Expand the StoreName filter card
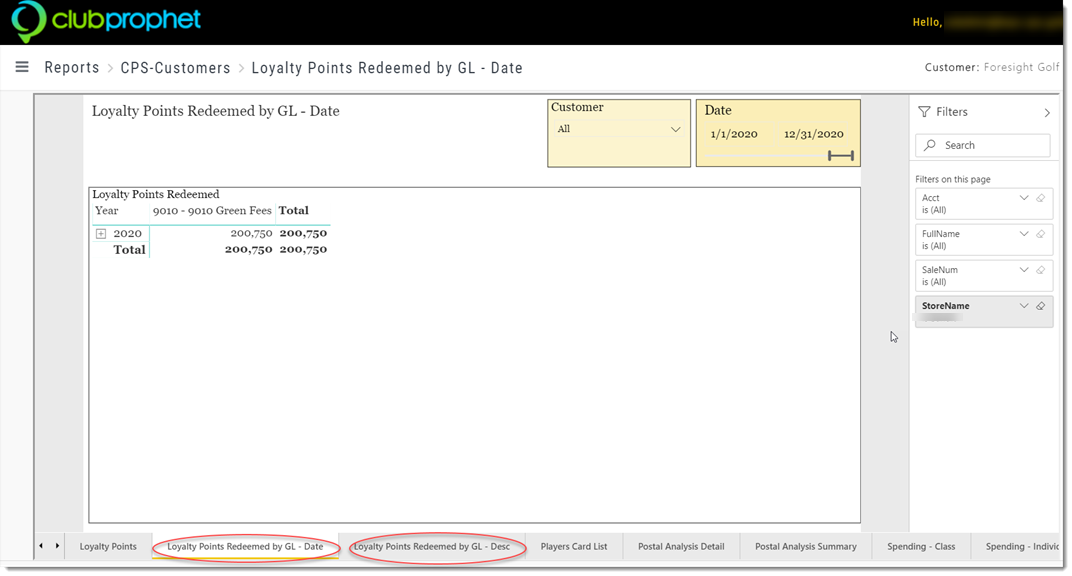 (x=1023, y=306)
